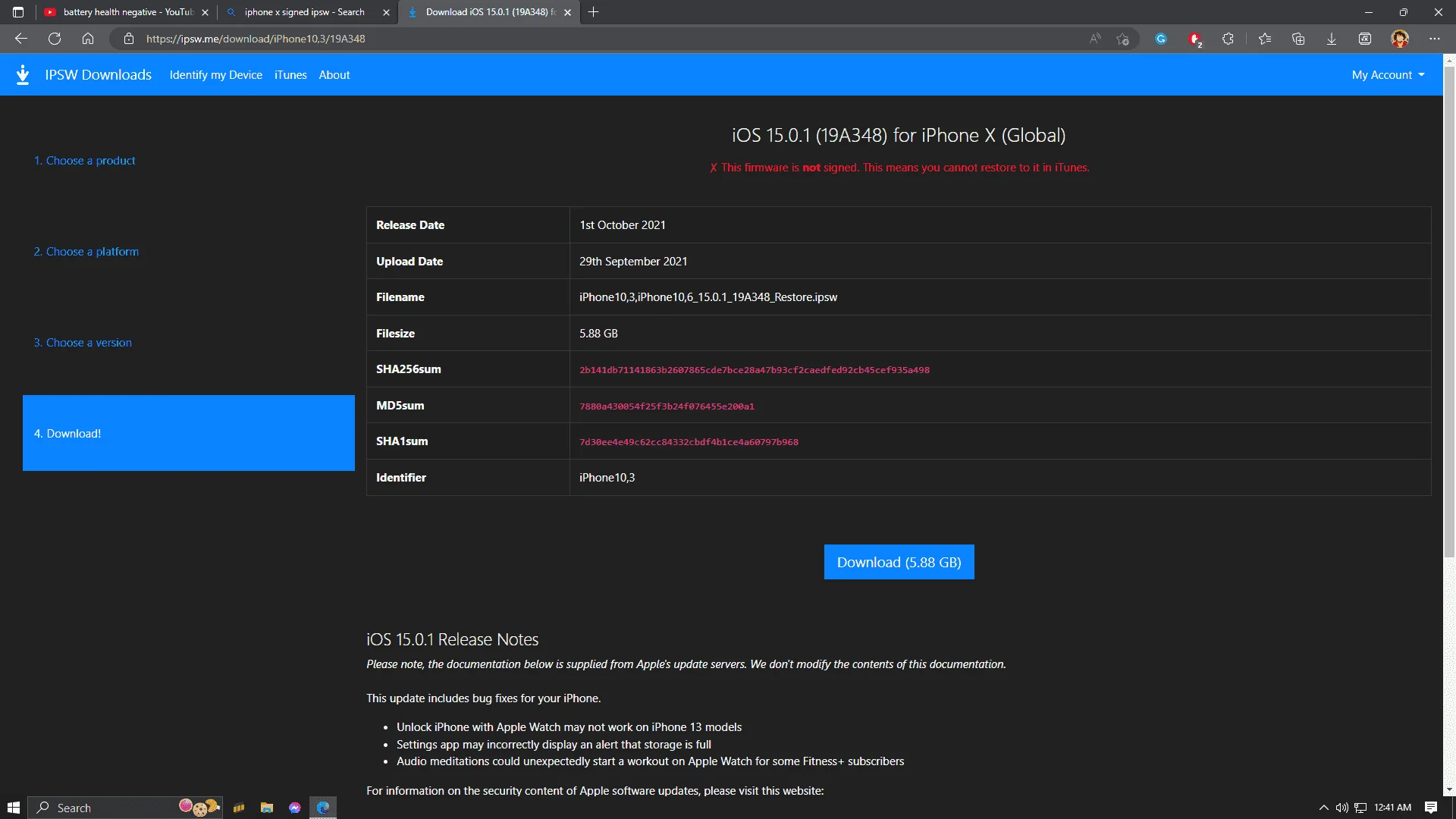The width and height of the screenshot is (1456, 819).
Task: Show hidden system tray icons
Action: point(1324,808)
